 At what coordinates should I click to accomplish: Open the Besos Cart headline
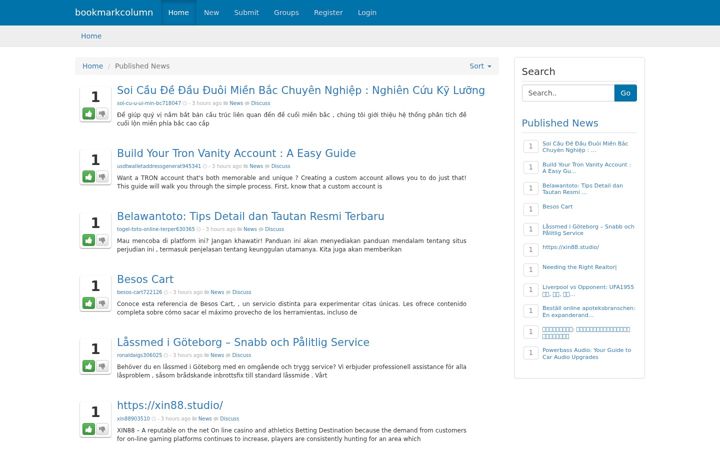[x=145, y=279]
